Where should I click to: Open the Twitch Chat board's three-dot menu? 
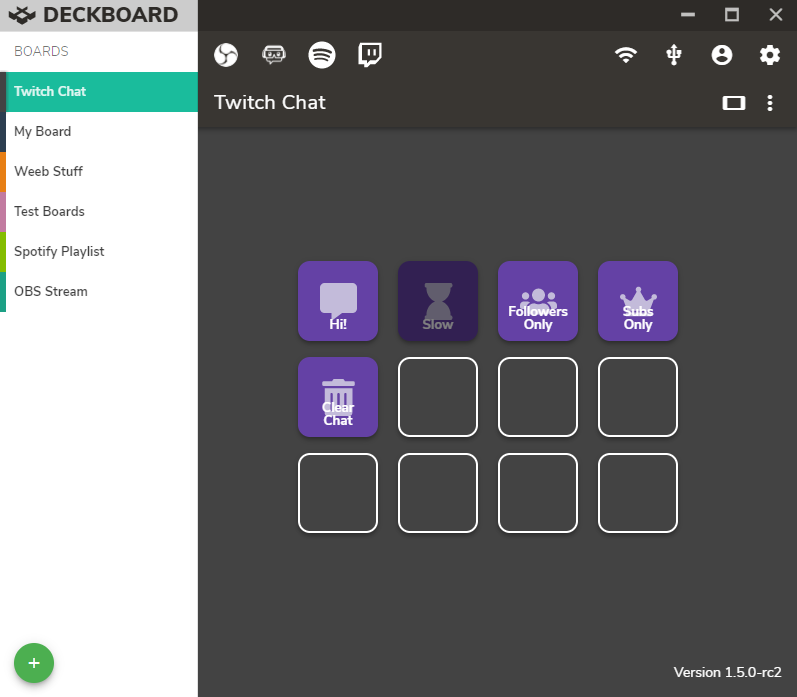[x=770, y=103]
